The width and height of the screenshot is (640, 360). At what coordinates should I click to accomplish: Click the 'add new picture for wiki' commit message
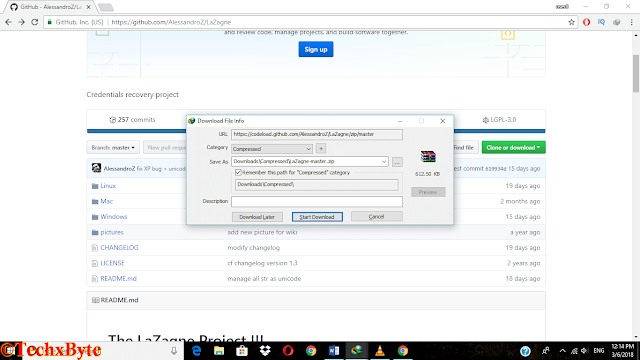coord(262,232)
